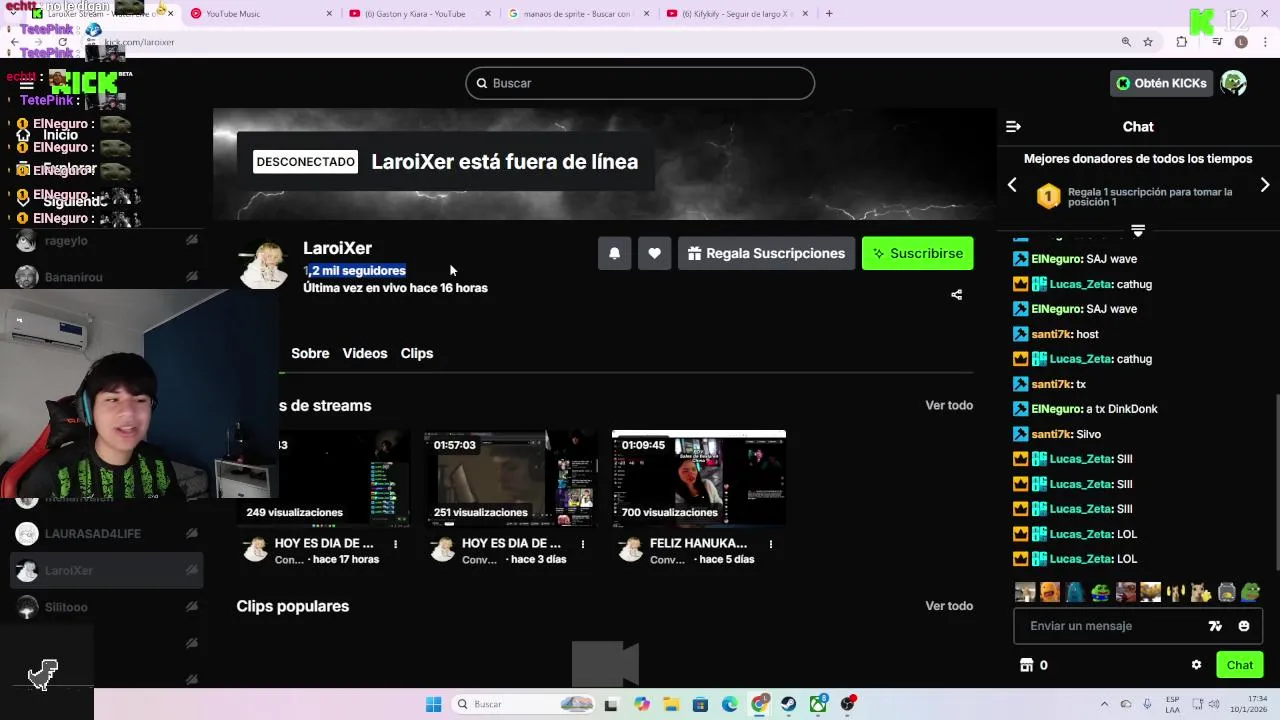The height and width of the screenshot is (720, 1280).
Task: Share the channel using the share icon
Action: click(x=956, y=295)
